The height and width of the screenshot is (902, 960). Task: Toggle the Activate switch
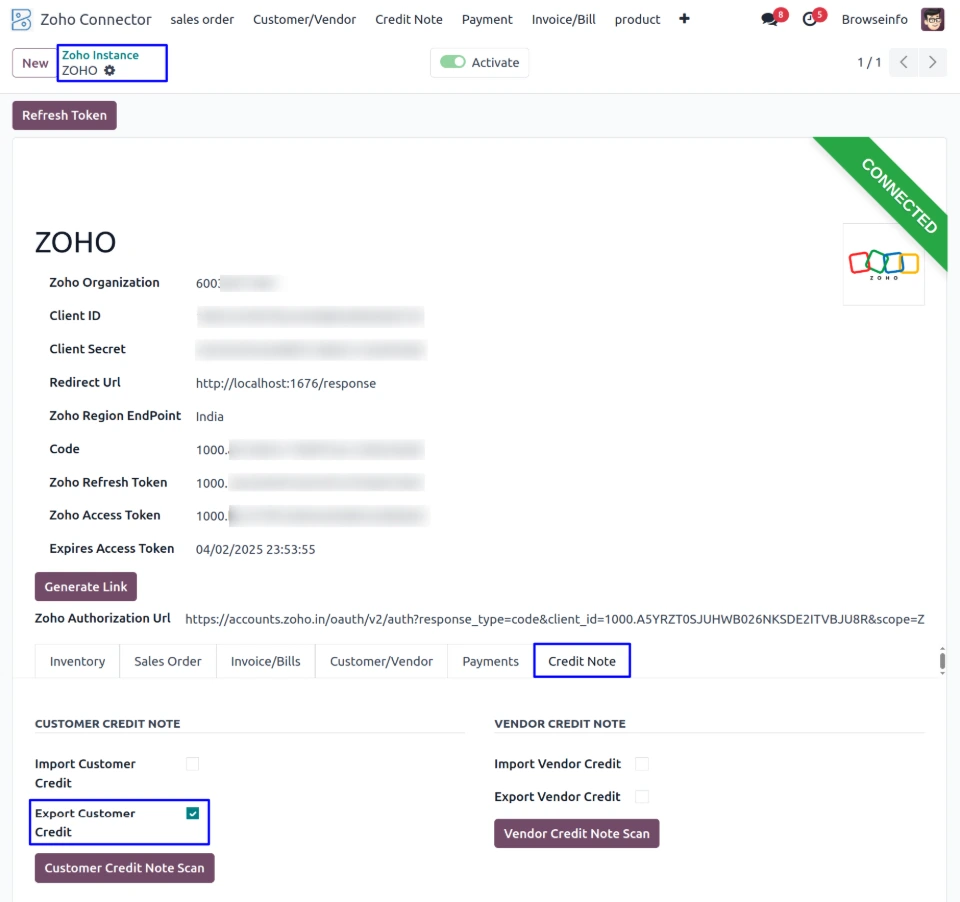(x=453, y=62)
